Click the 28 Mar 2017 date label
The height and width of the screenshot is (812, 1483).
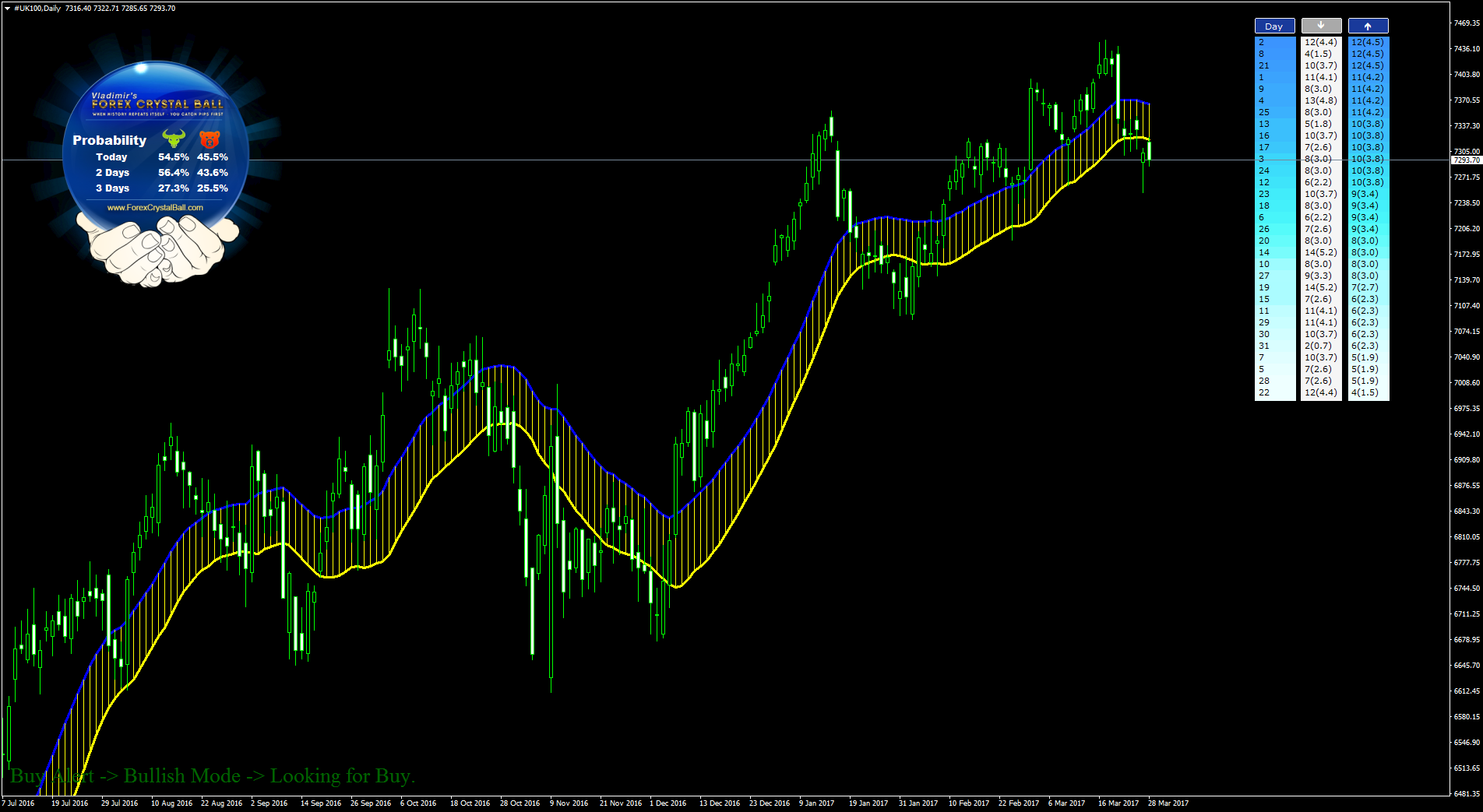[1168, 803]
